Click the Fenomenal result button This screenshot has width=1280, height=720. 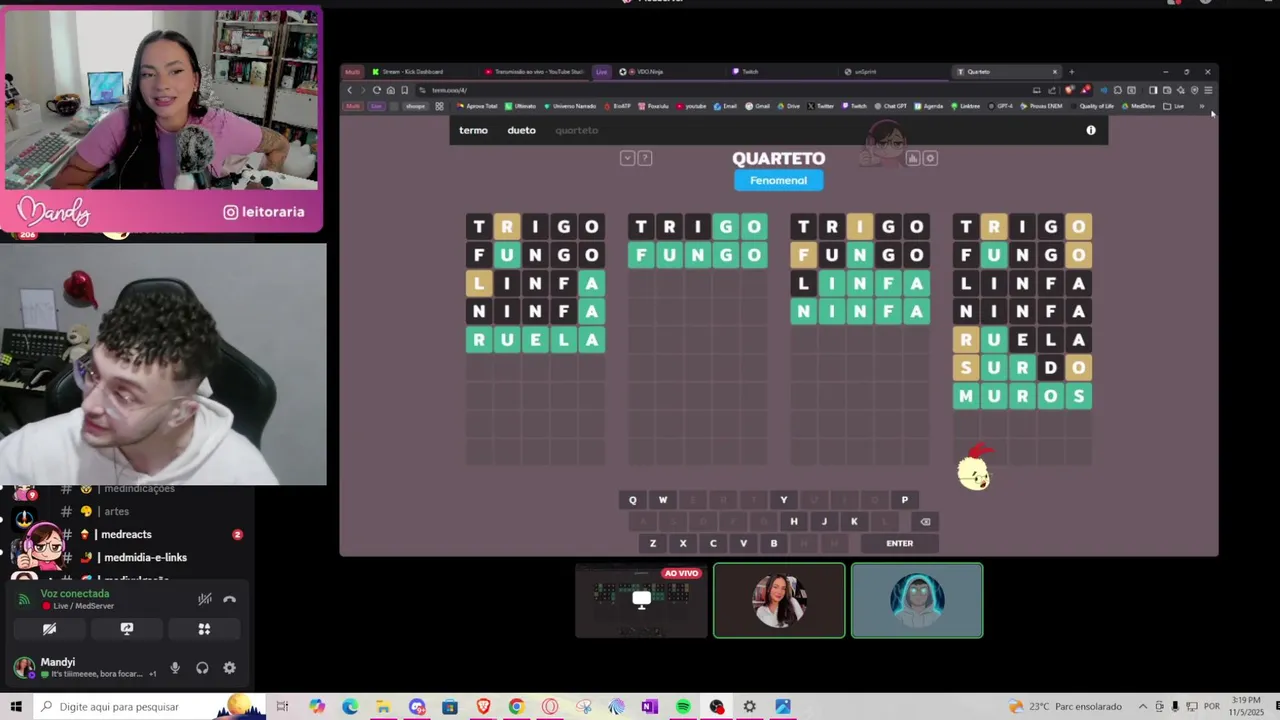point(778,180)
